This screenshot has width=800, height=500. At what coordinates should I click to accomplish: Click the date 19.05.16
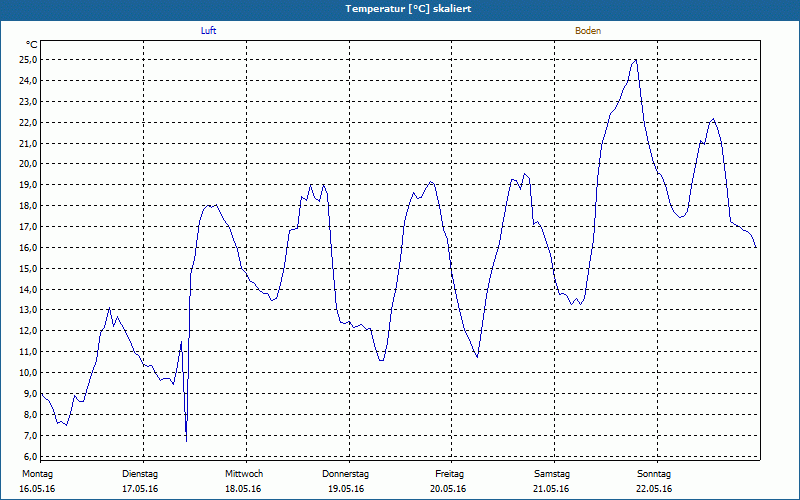click(346, 489)
